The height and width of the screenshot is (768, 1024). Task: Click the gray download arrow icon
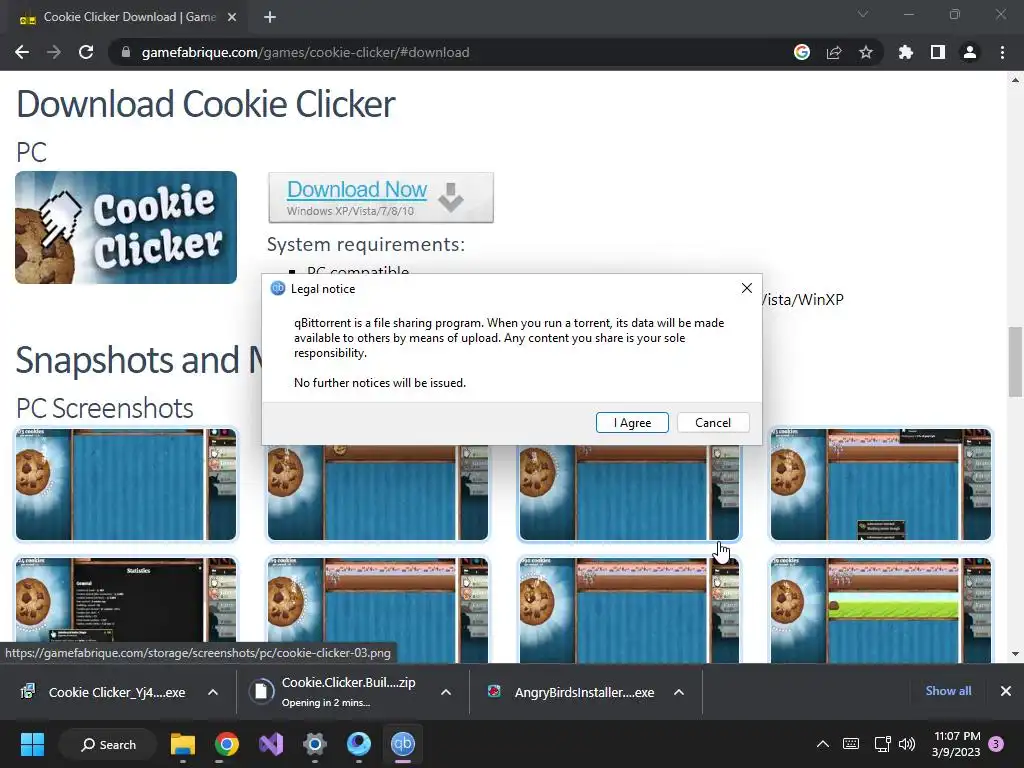point(451,197)
